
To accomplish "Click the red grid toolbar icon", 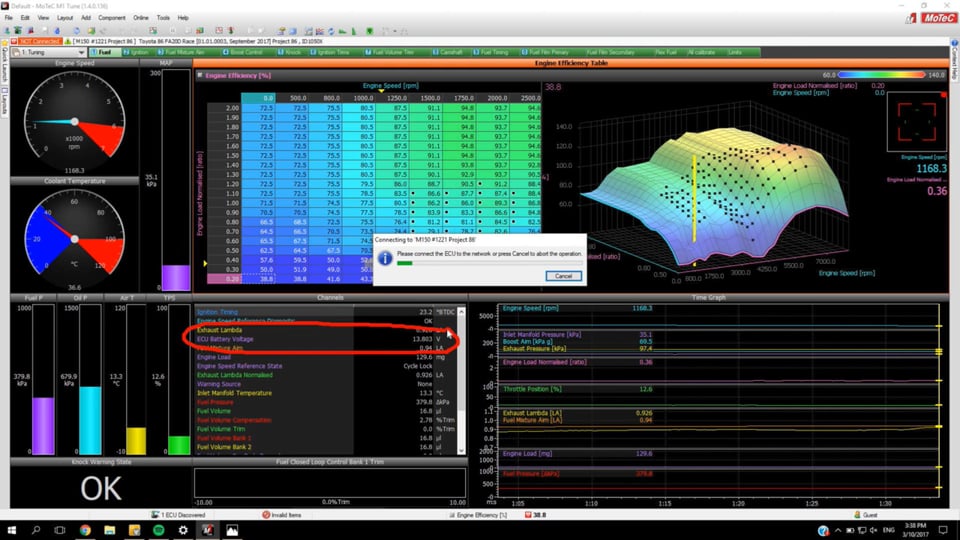I will pos(219,31).
